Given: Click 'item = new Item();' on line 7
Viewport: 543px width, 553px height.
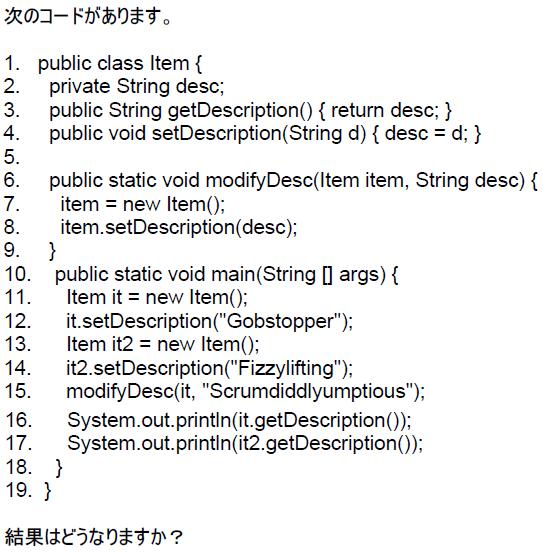Looking at the screenshot, I should coord(143,205).
